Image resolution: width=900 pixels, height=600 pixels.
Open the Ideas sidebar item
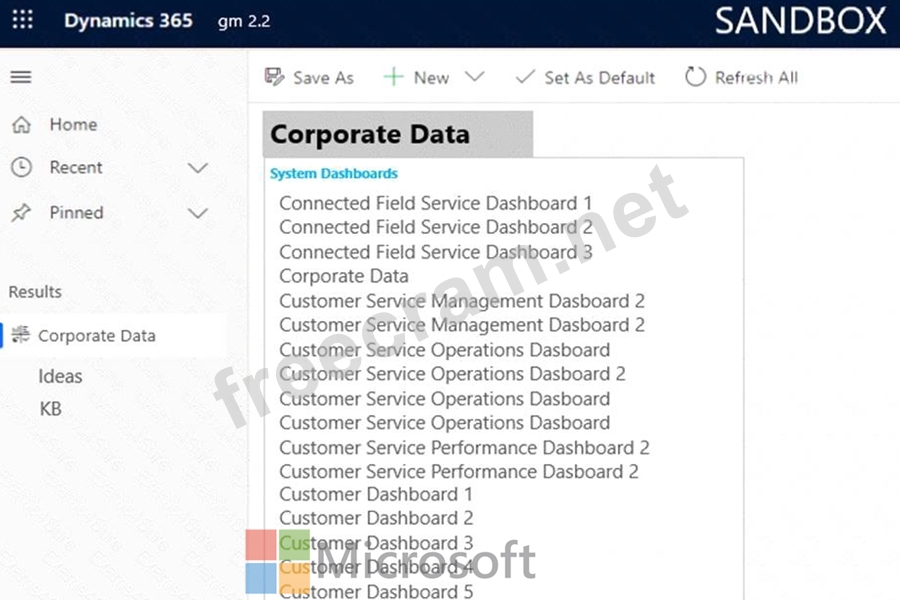click(60, 377)
